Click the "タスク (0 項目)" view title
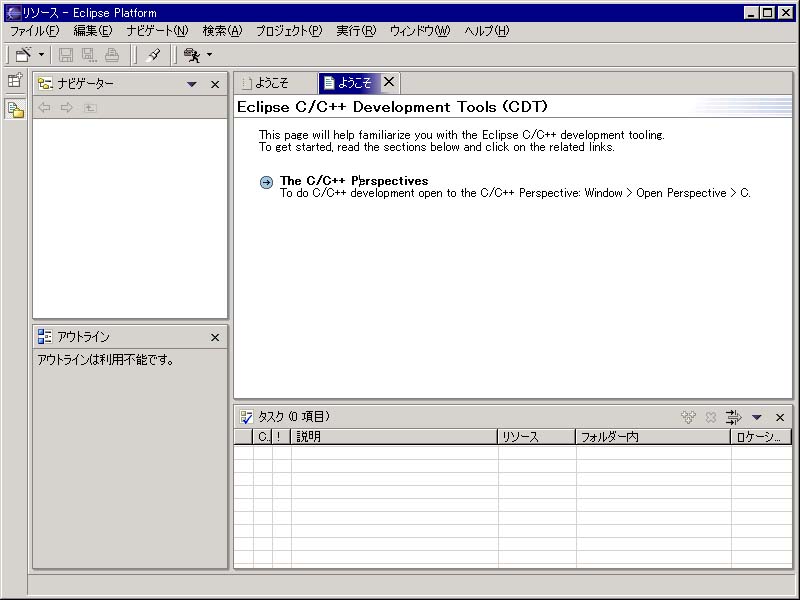The height and width of the screenshot is (600, 800). point(294,417)
